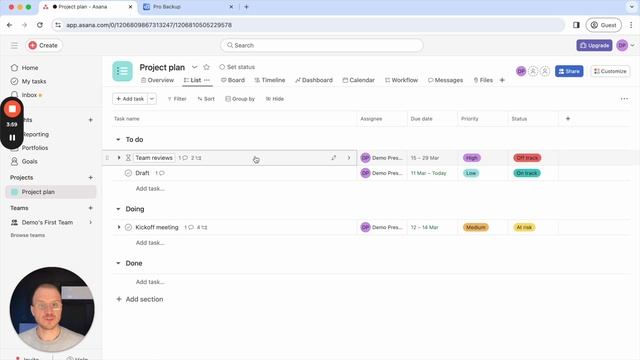Image resolution: width=640 pixels, height=360 pixels.
Task: Switch to the Timeline tab
Action: coord(270,80)
